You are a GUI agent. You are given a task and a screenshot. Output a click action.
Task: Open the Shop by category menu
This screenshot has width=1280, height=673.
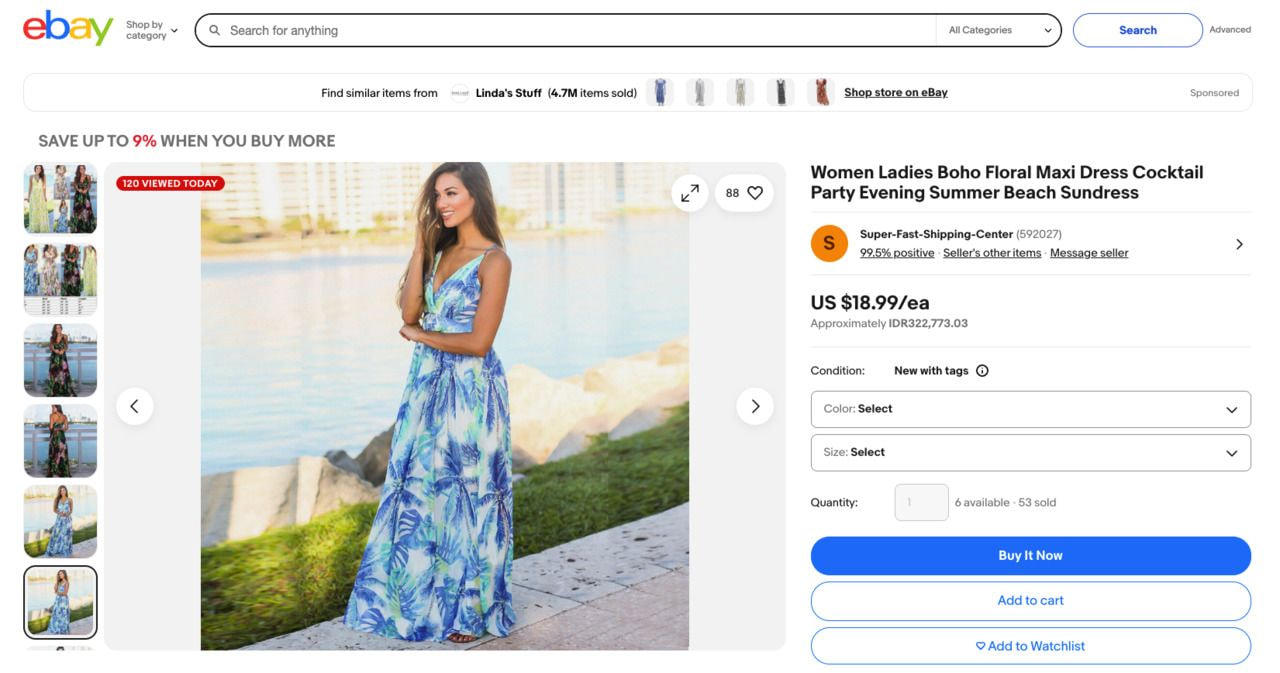click(x=150, y=29)
